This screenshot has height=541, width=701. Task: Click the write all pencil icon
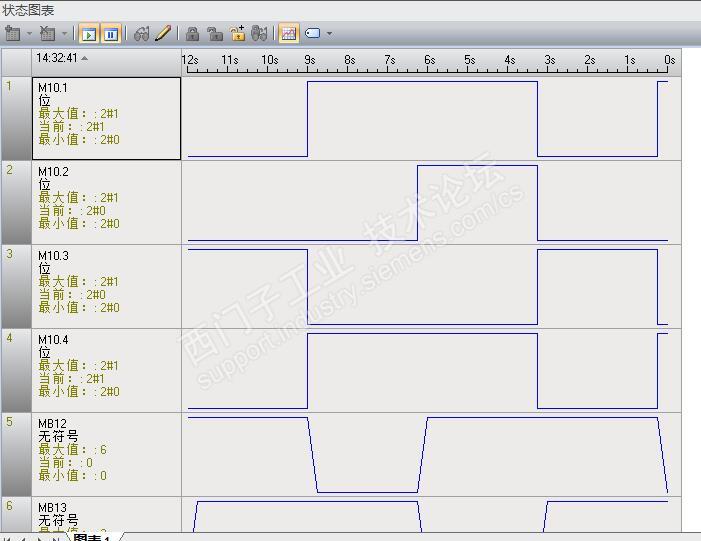pos(163,34)
